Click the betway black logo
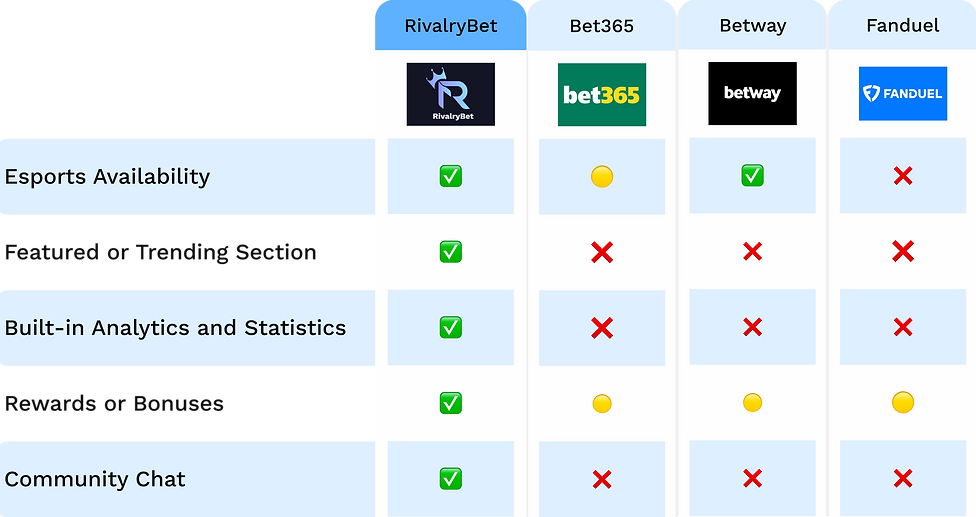Image resolution: width=976 pixels, height=517 pixels. pos(753,93)
